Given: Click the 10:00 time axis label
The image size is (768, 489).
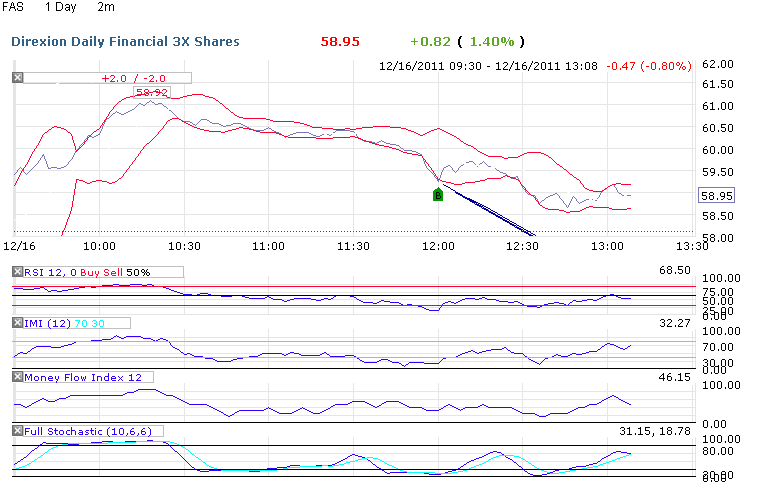Looking at the screenshot, I should point(99,246).
